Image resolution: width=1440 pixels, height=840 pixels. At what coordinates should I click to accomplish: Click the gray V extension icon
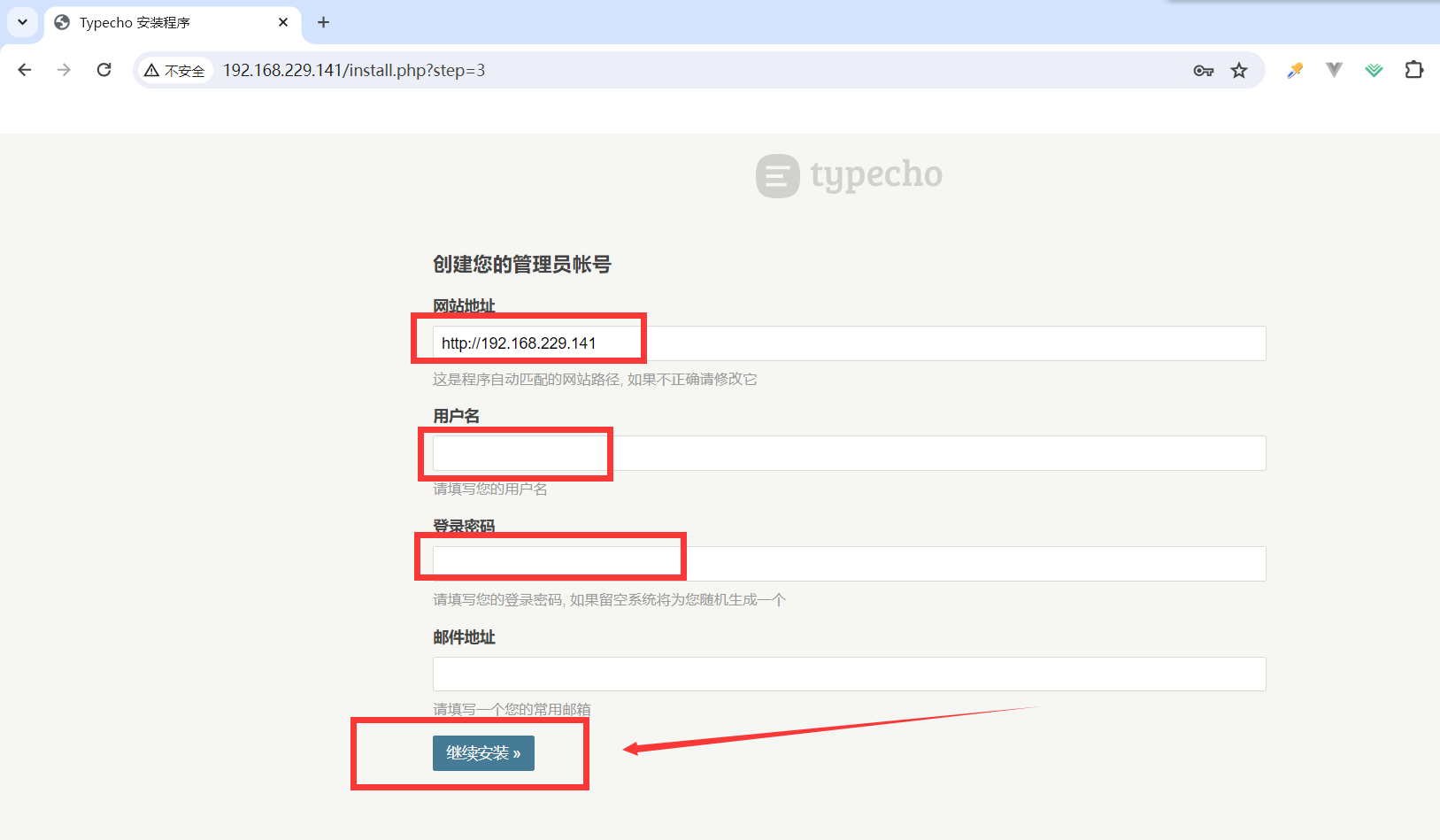click(x=1334, y=70)
